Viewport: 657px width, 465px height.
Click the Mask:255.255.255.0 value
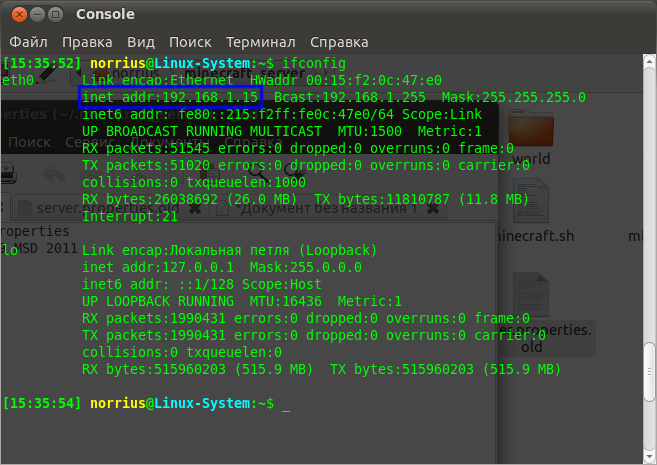514,97
